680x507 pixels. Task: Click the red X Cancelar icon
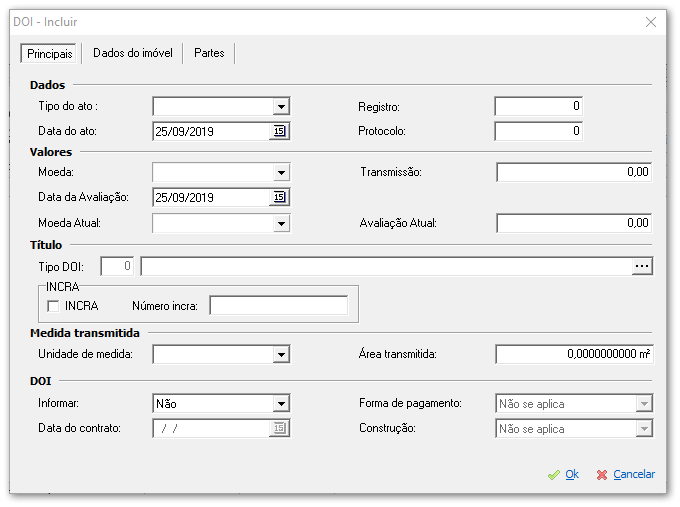(602, 475)
